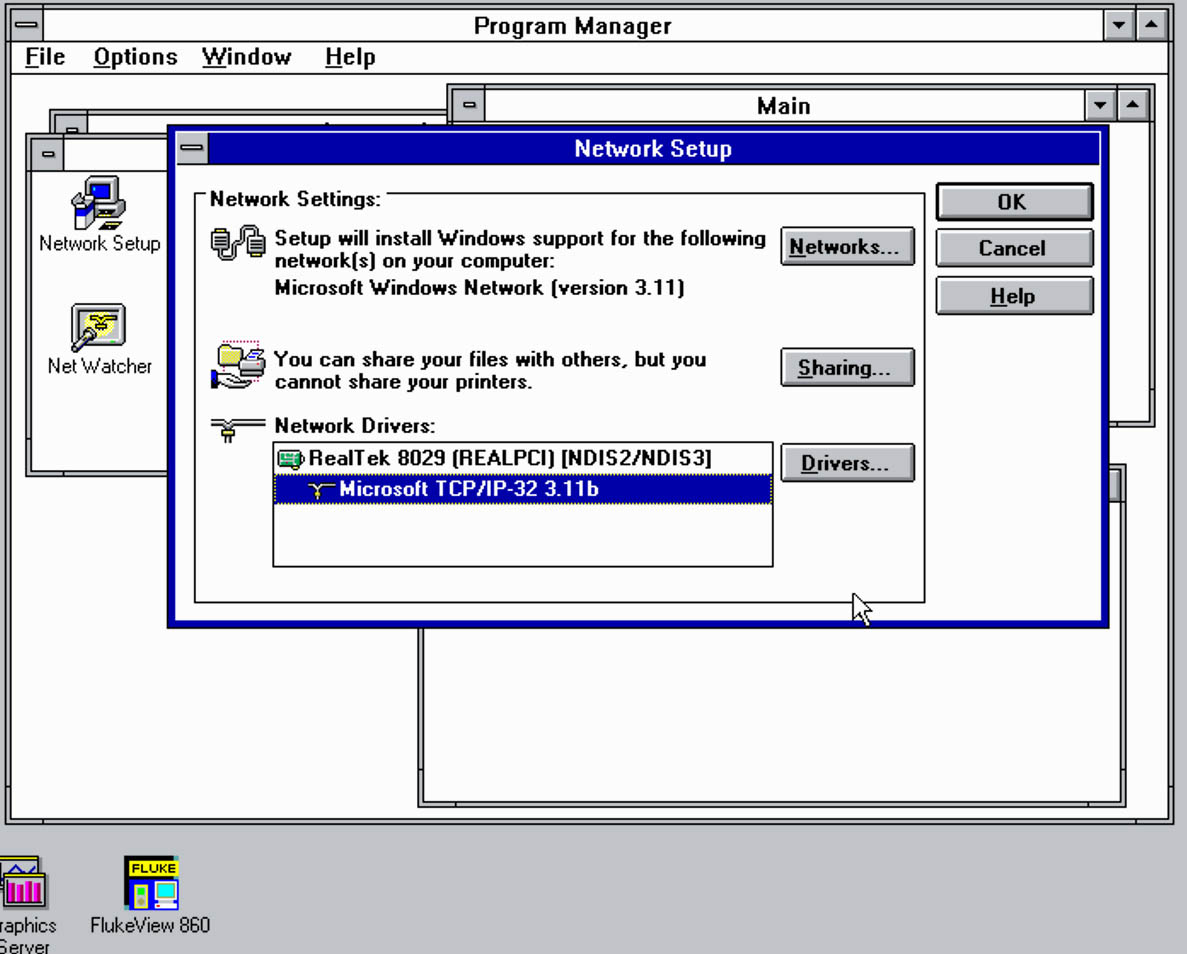Maximize the Program Manager window

[x=1151, y=25]
